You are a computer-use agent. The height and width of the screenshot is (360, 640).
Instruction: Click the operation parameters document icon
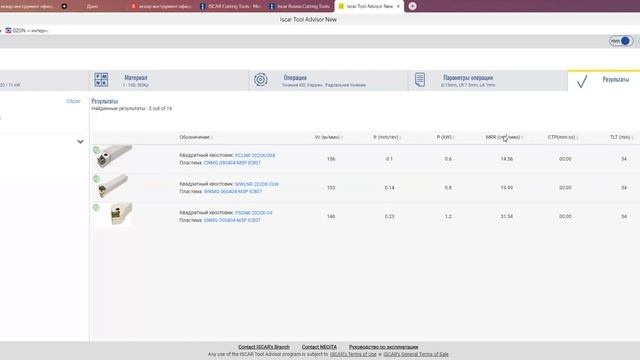point(420,80)
